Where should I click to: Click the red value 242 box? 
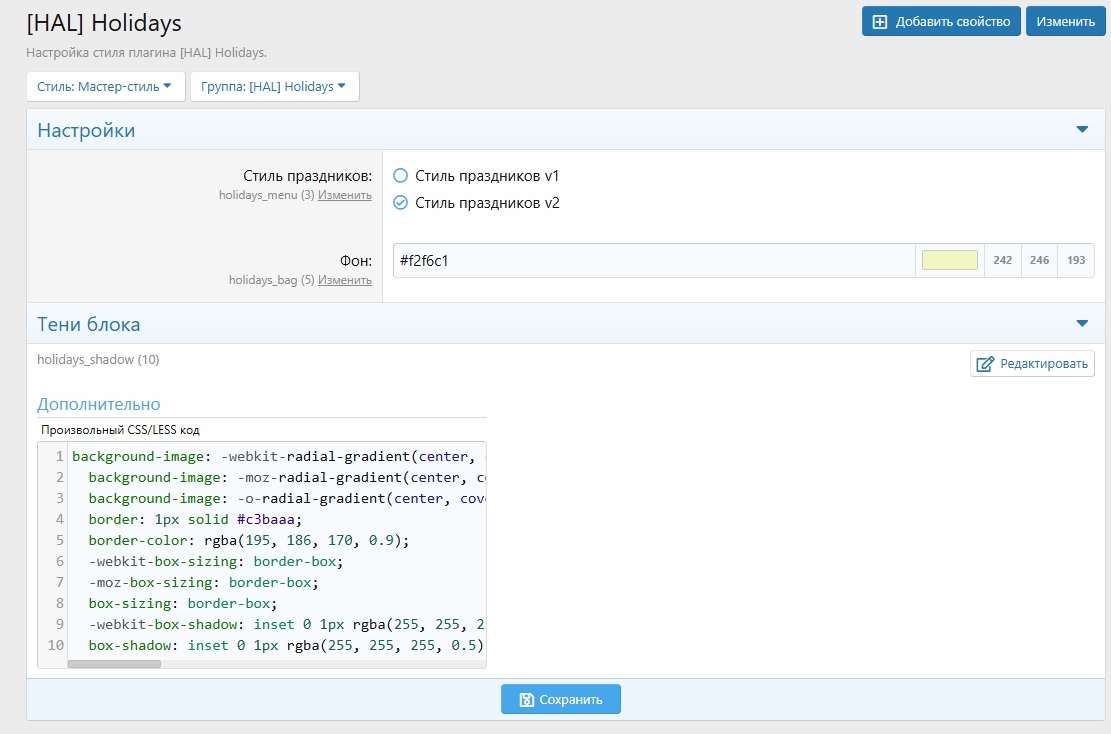click(x=1002, y=260)
